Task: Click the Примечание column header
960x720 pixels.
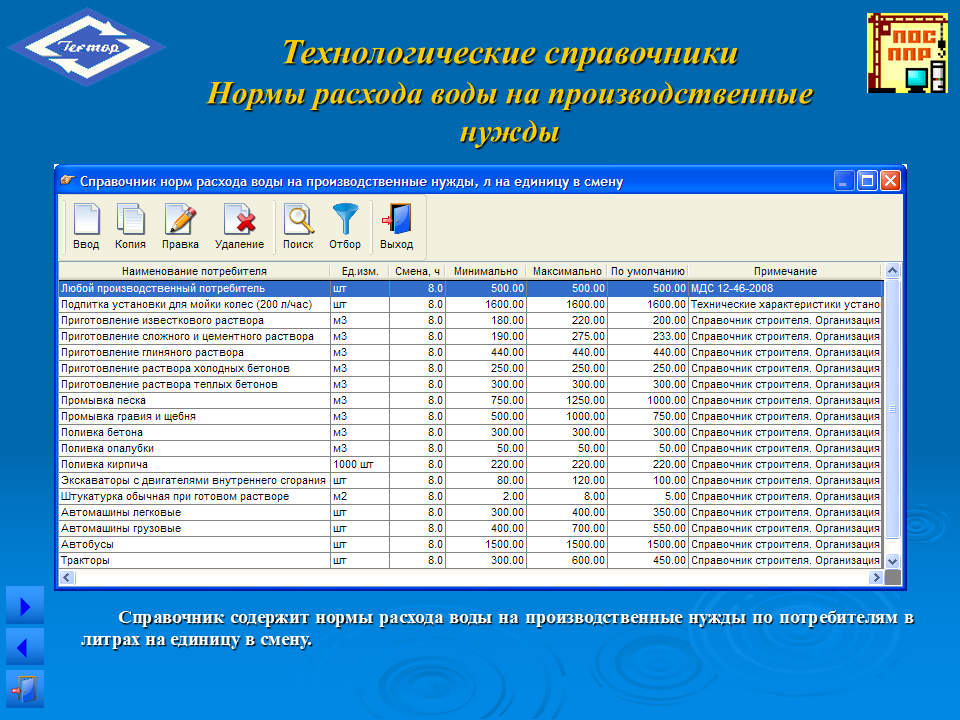Action: pyautogui.click(x=785, y=271)
